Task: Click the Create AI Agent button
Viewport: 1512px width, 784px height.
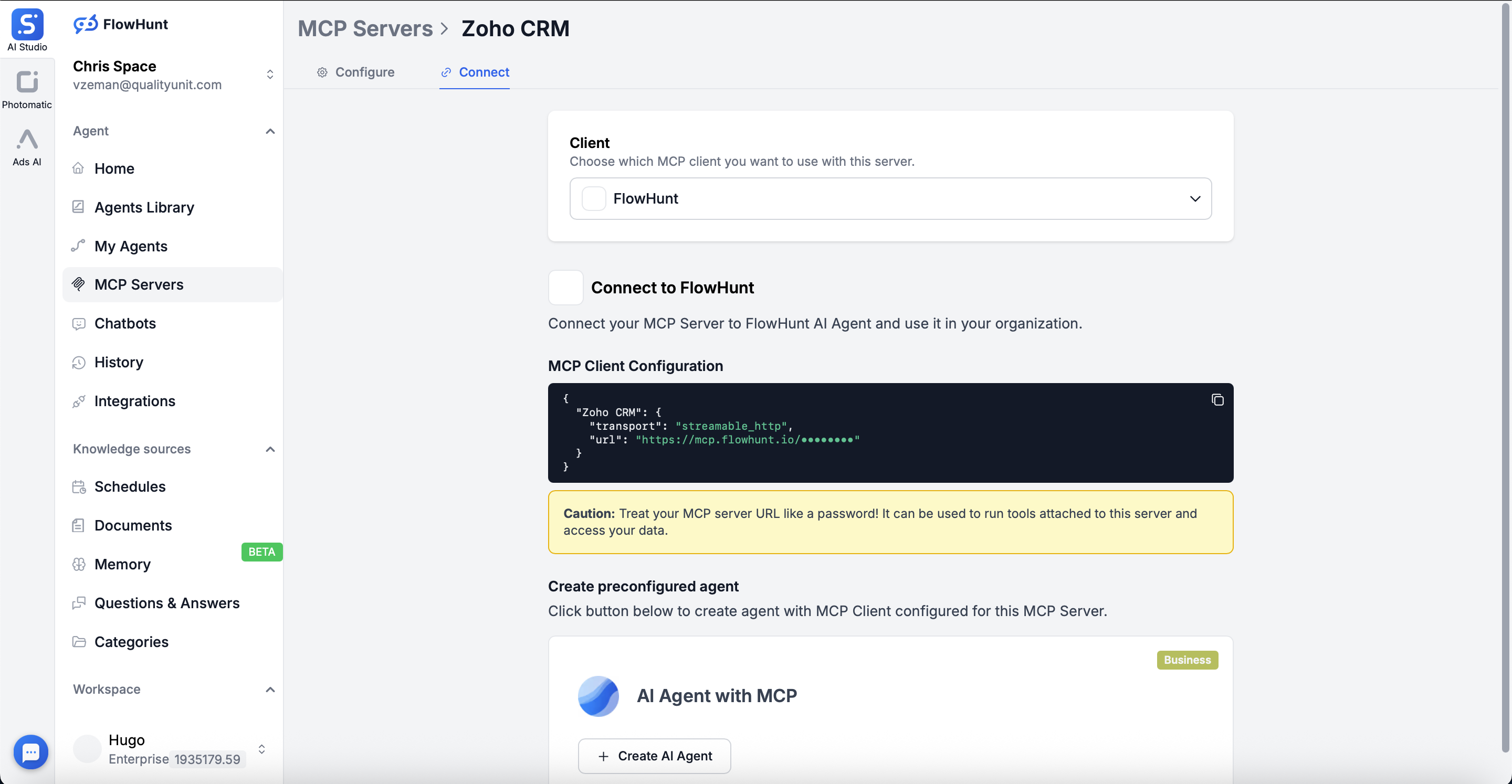Action: (654, 756)
